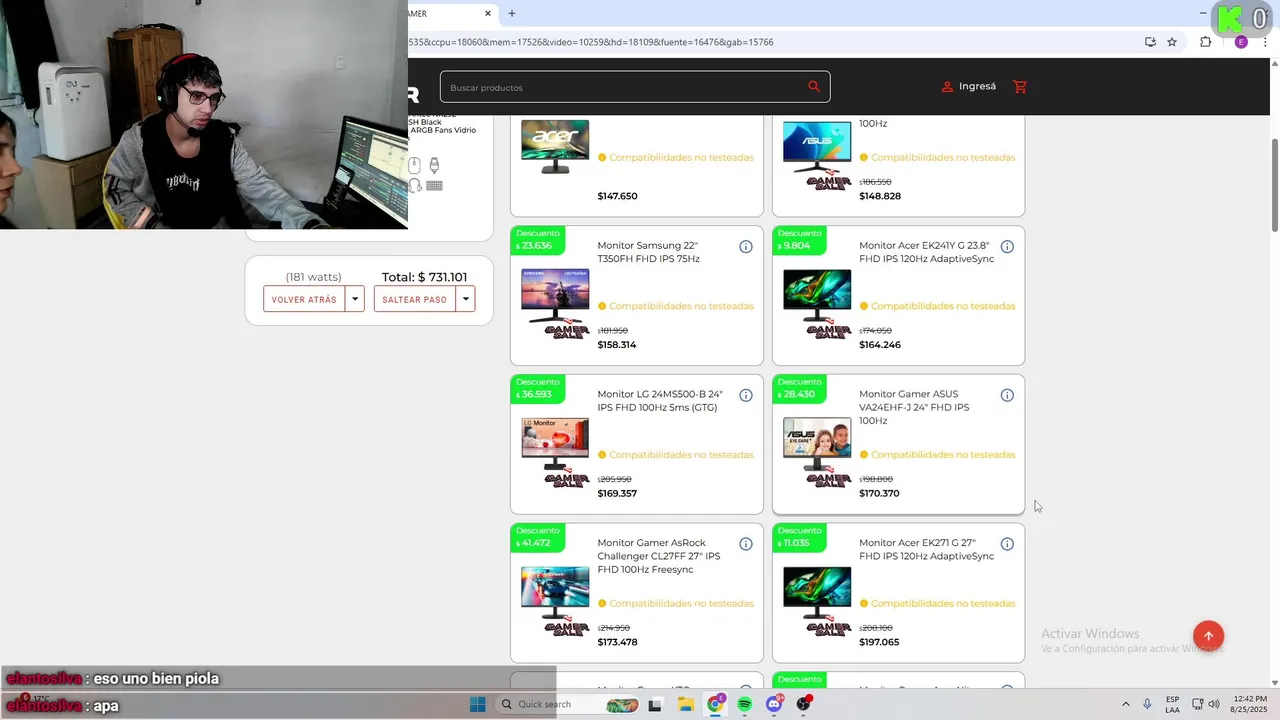Open info icon for Acer EK271 G monitor

1007,544
